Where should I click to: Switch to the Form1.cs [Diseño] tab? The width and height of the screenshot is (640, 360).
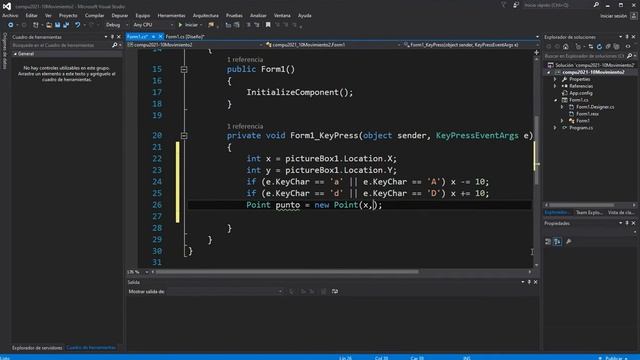coord(185,36)
